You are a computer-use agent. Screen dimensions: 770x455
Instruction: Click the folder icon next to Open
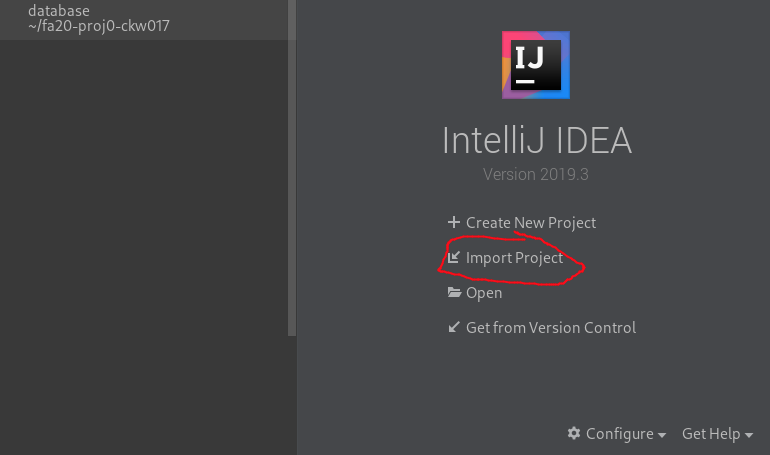click(x=454, y=293)
